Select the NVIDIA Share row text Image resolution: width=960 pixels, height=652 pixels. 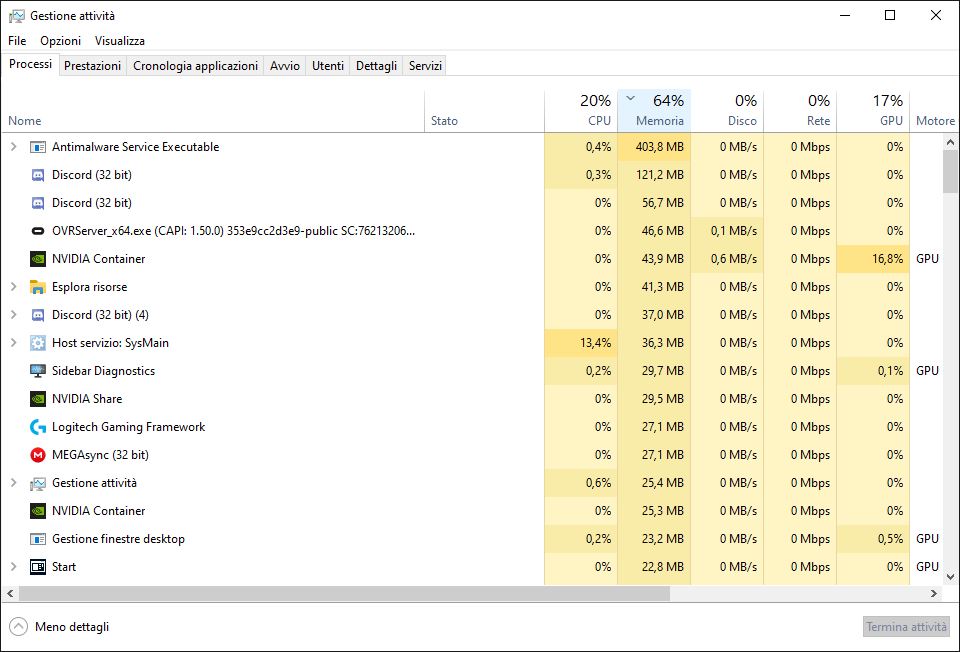point(87,399)
